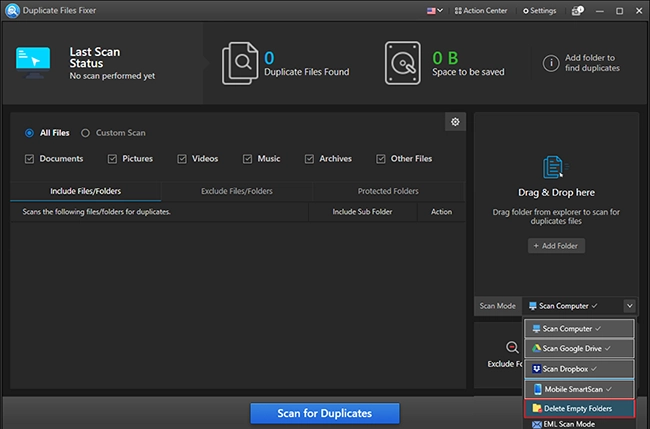The height and width of the screenshot is (429, 650).
Task: Choose Scan Google Drive from the mode list
Action: 579,349
